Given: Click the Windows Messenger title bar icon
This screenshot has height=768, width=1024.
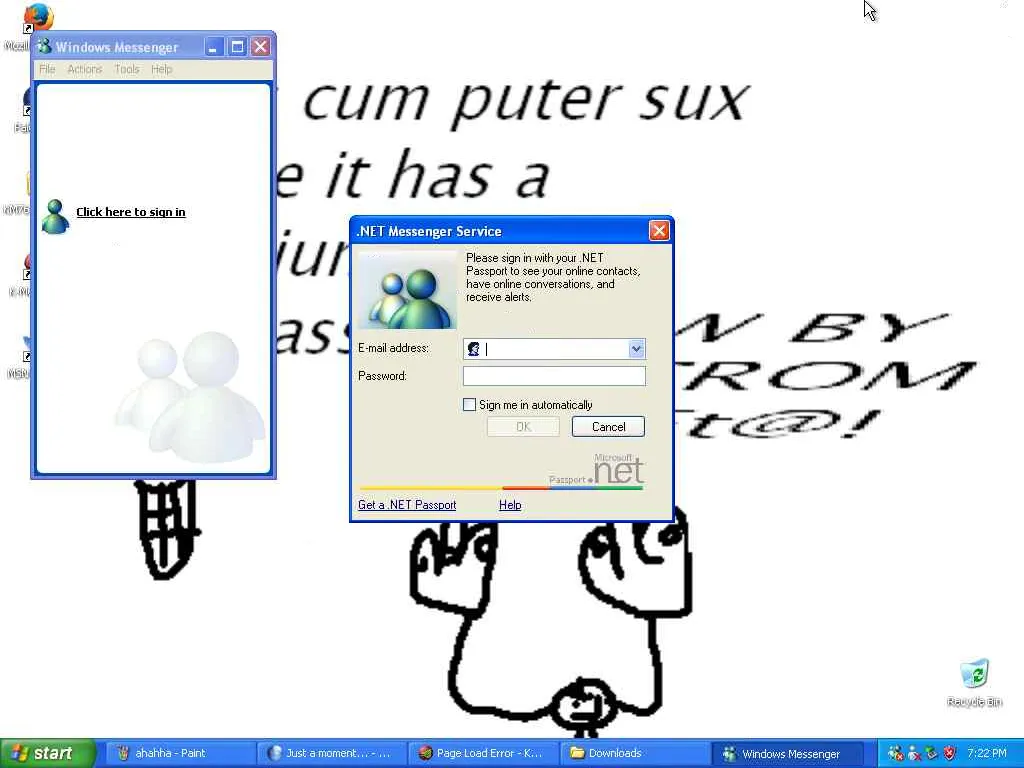Looking at the screenshot, I should [x=44, y=46].
